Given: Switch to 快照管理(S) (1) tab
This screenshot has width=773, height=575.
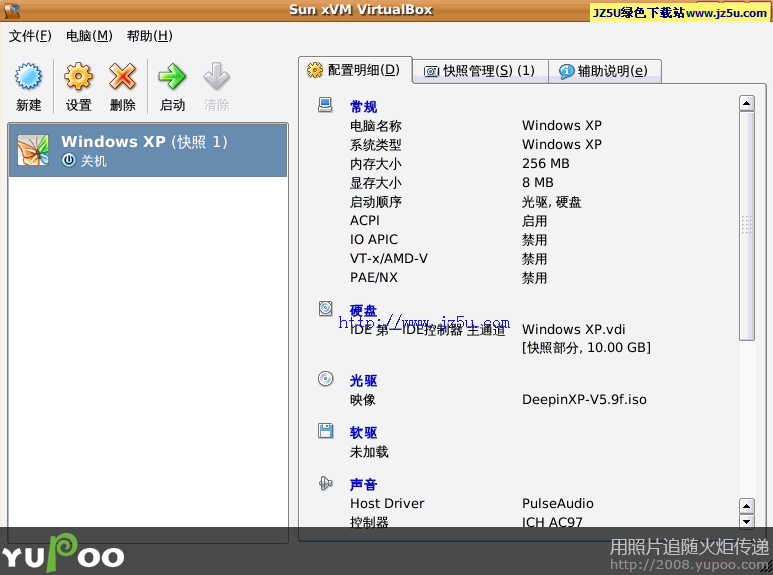Looking at the screenshot, I should 480,72.
